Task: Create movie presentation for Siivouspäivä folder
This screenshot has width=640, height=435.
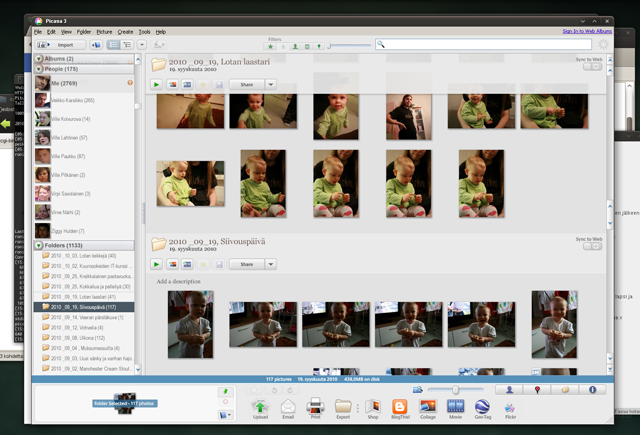Action: coord(187,264)
